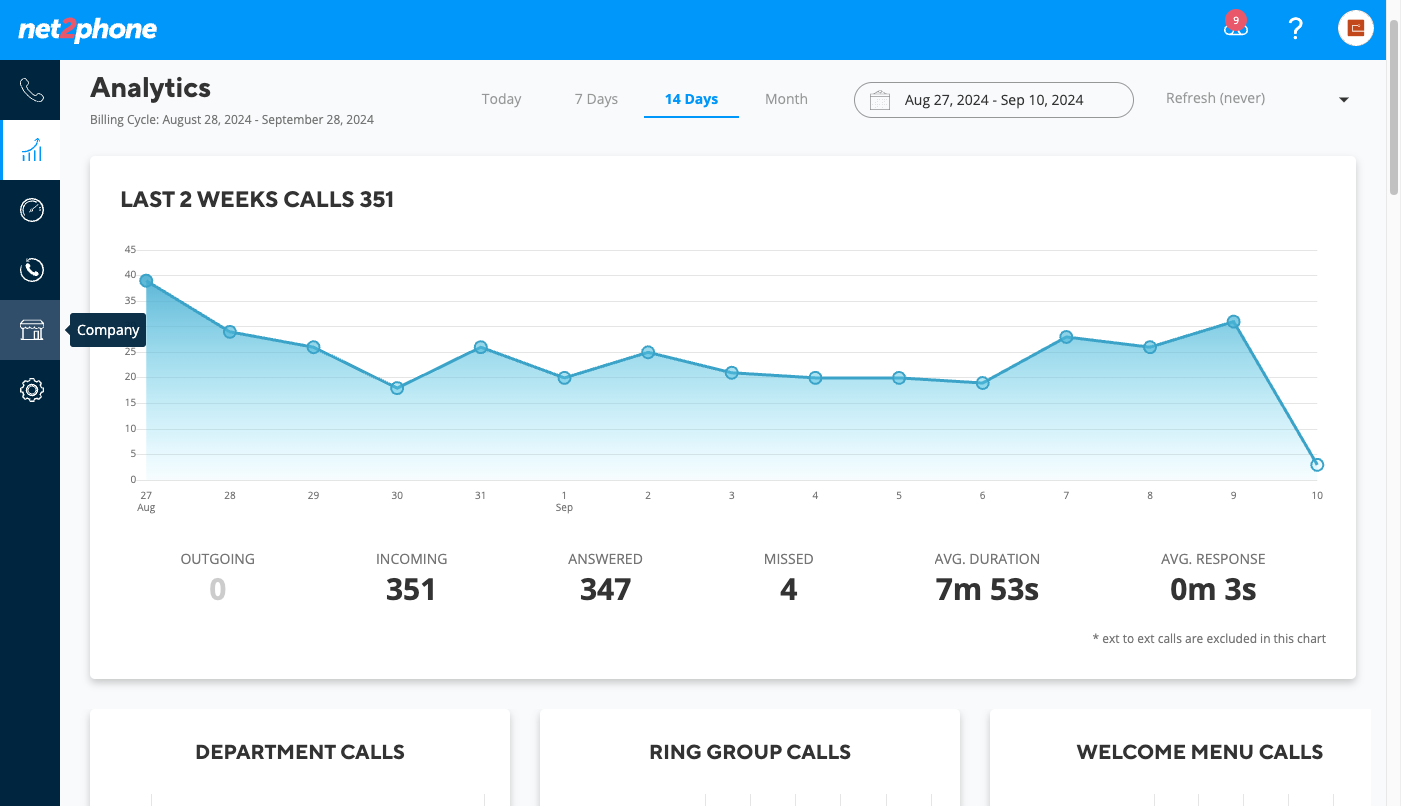Open the user profile avatar
The width and height of the screenshot is (1401, 806).
1356,28
